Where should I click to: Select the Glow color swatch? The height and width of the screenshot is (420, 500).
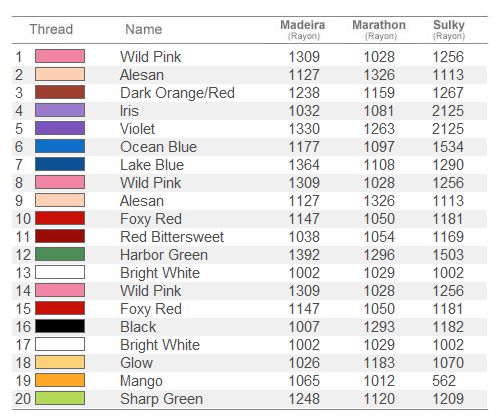[x=60, y=362]
